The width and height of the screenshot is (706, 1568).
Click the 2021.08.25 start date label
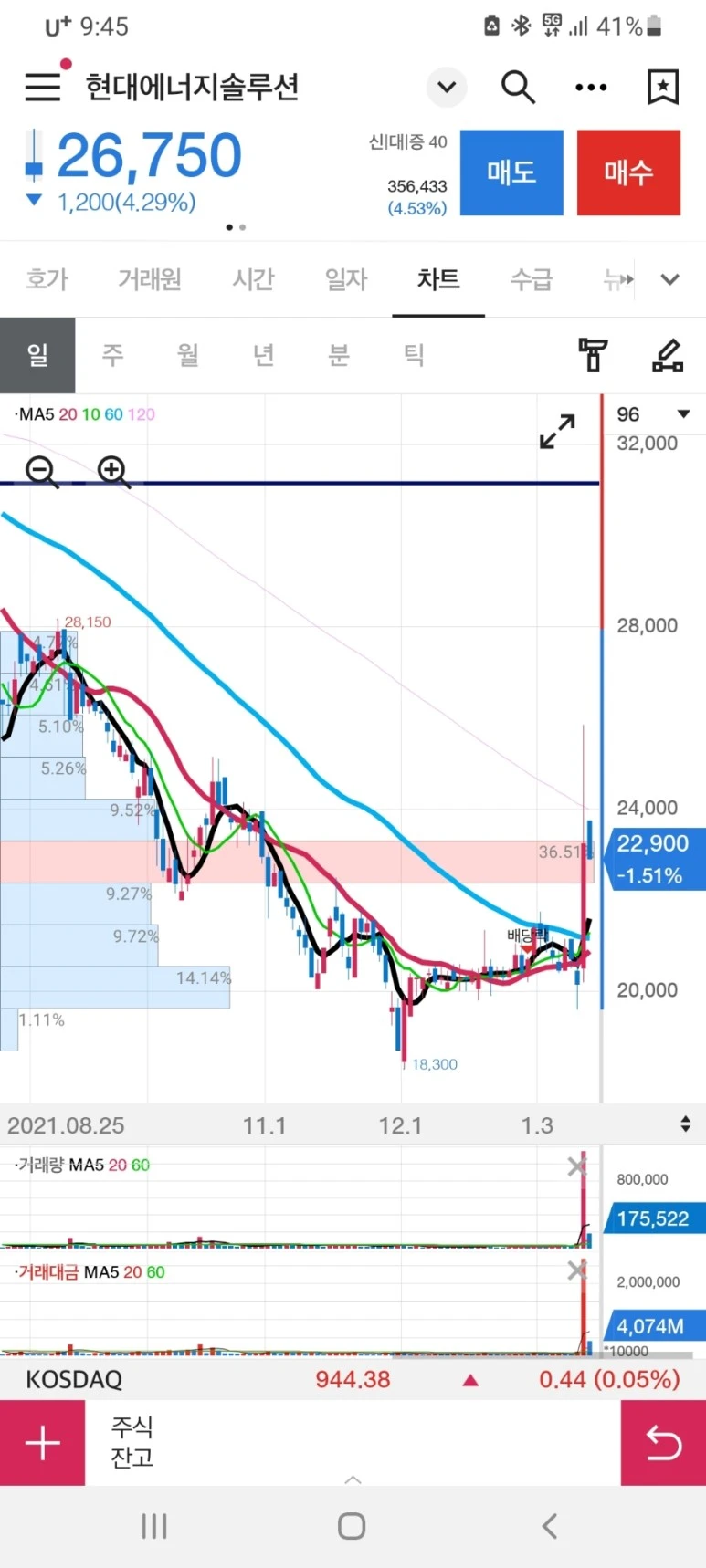(x=66, y=1125)
